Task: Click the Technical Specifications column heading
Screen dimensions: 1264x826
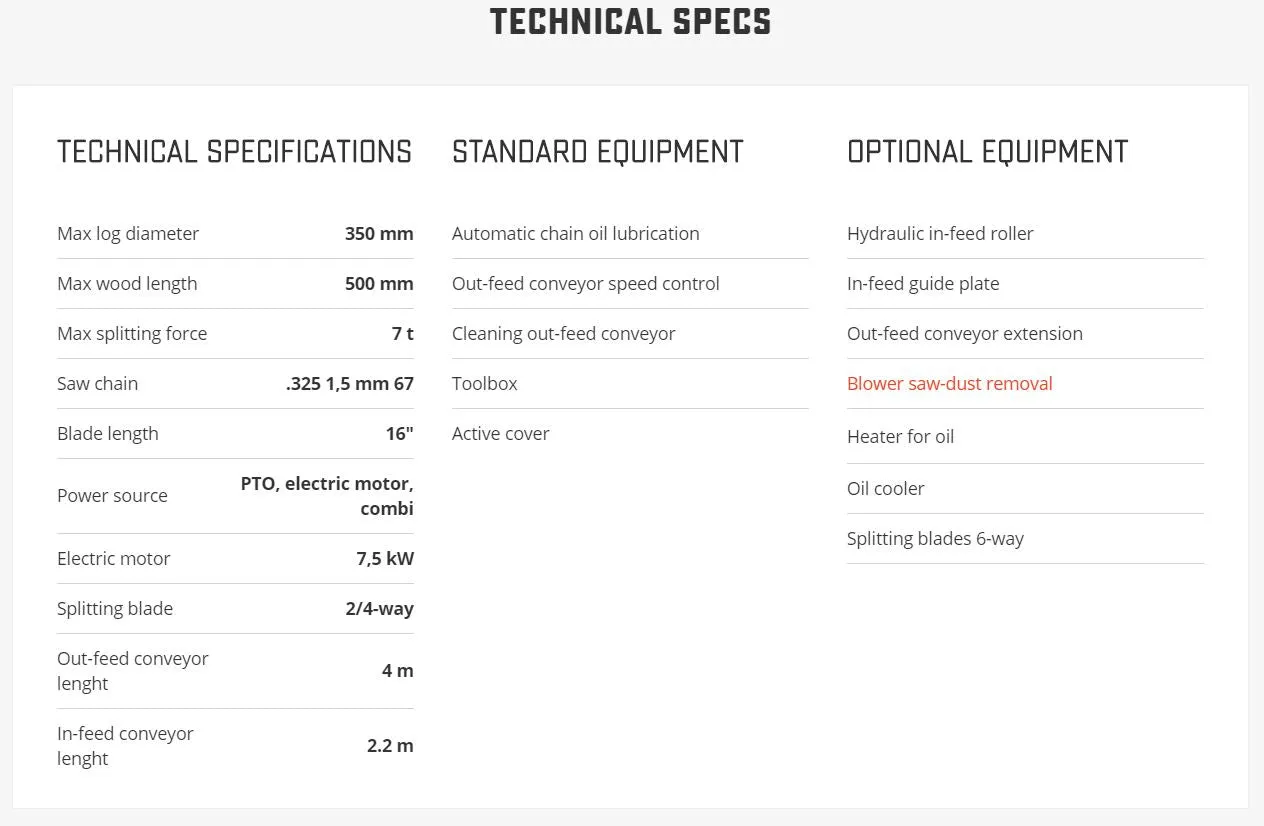Action: click(x=234, y=152)
